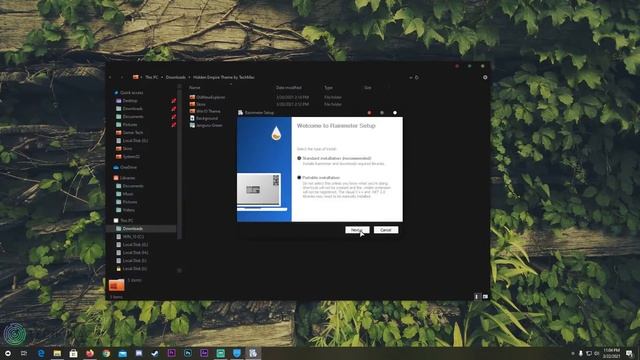Select the Portable installation radio option

[299, 178]
